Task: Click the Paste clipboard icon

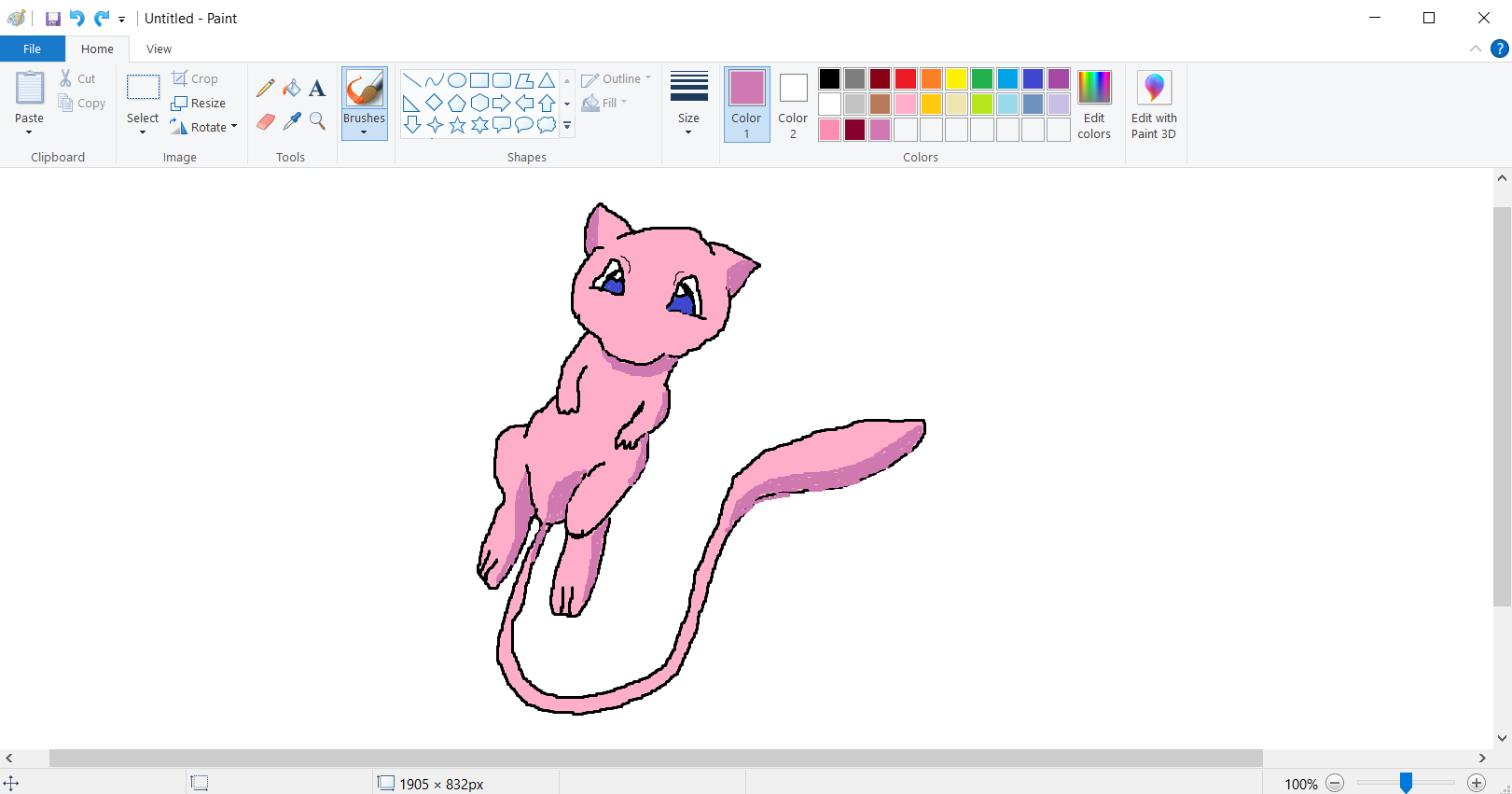Action: point(29,89)
